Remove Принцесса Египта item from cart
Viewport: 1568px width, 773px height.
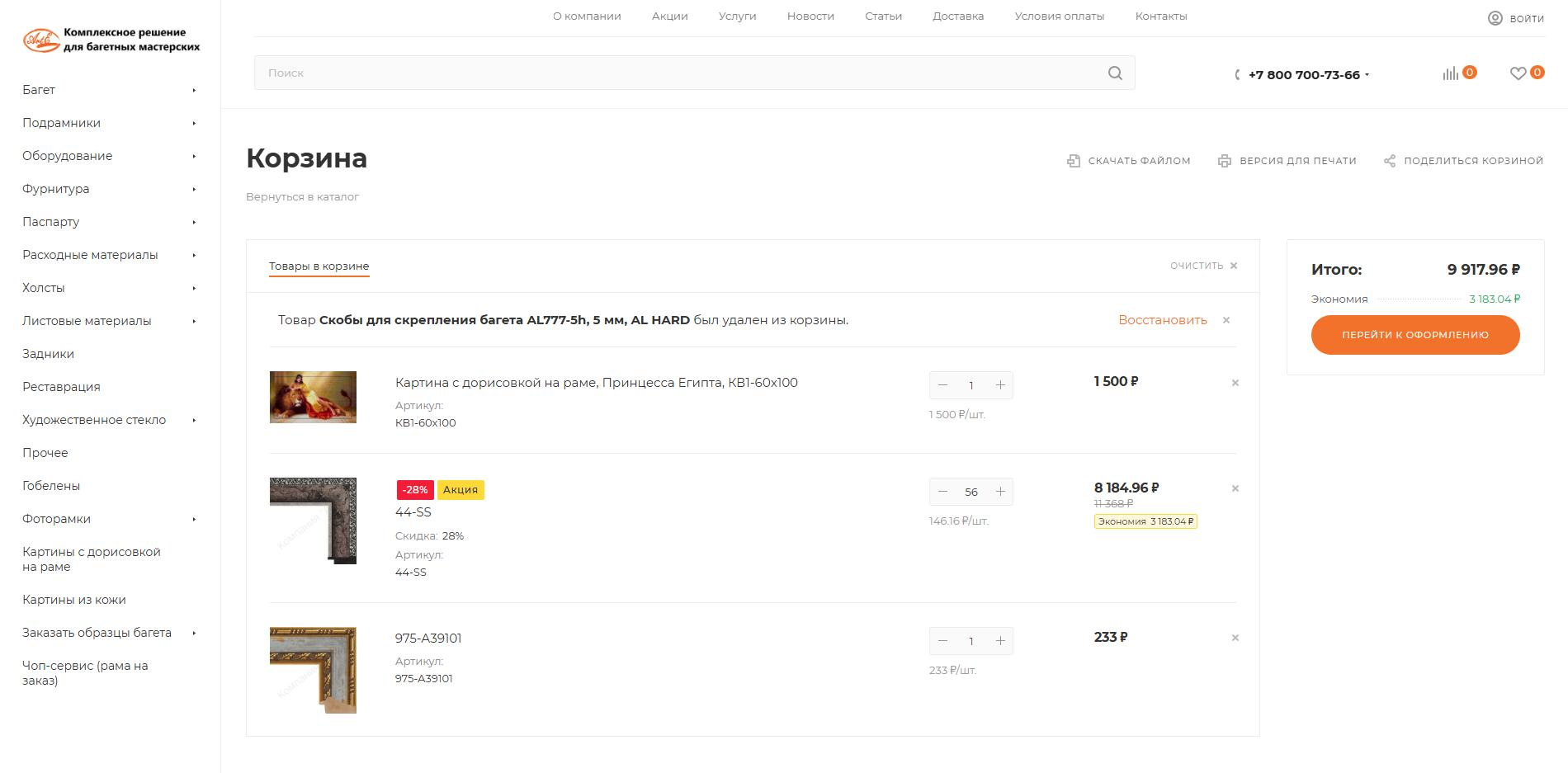click(1235, 383)
